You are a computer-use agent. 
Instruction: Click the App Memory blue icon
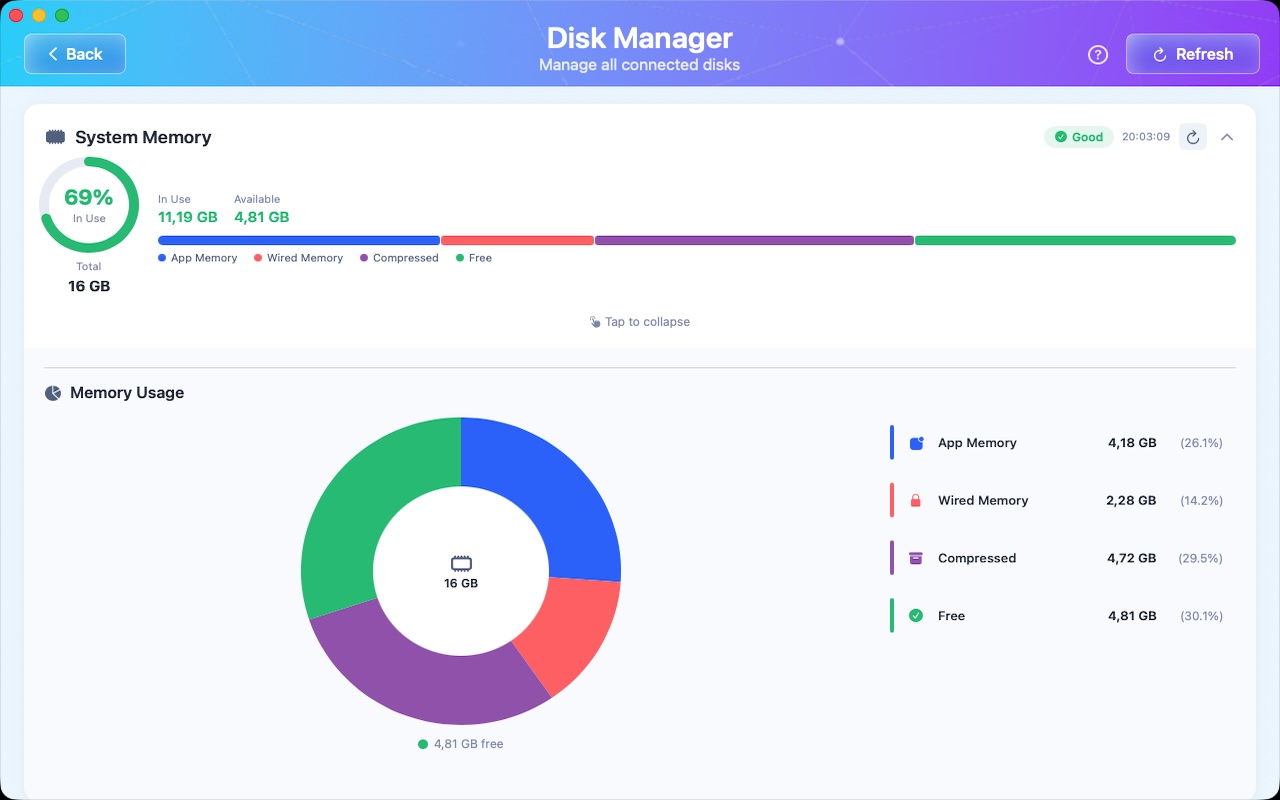click(916, 443)
